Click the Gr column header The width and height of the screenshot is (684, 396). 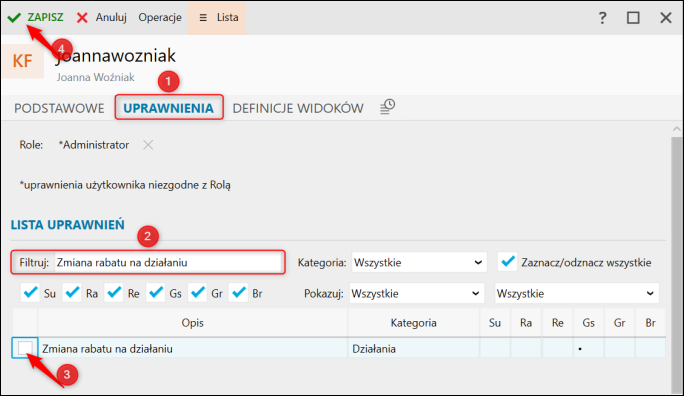tap(619, 323)
